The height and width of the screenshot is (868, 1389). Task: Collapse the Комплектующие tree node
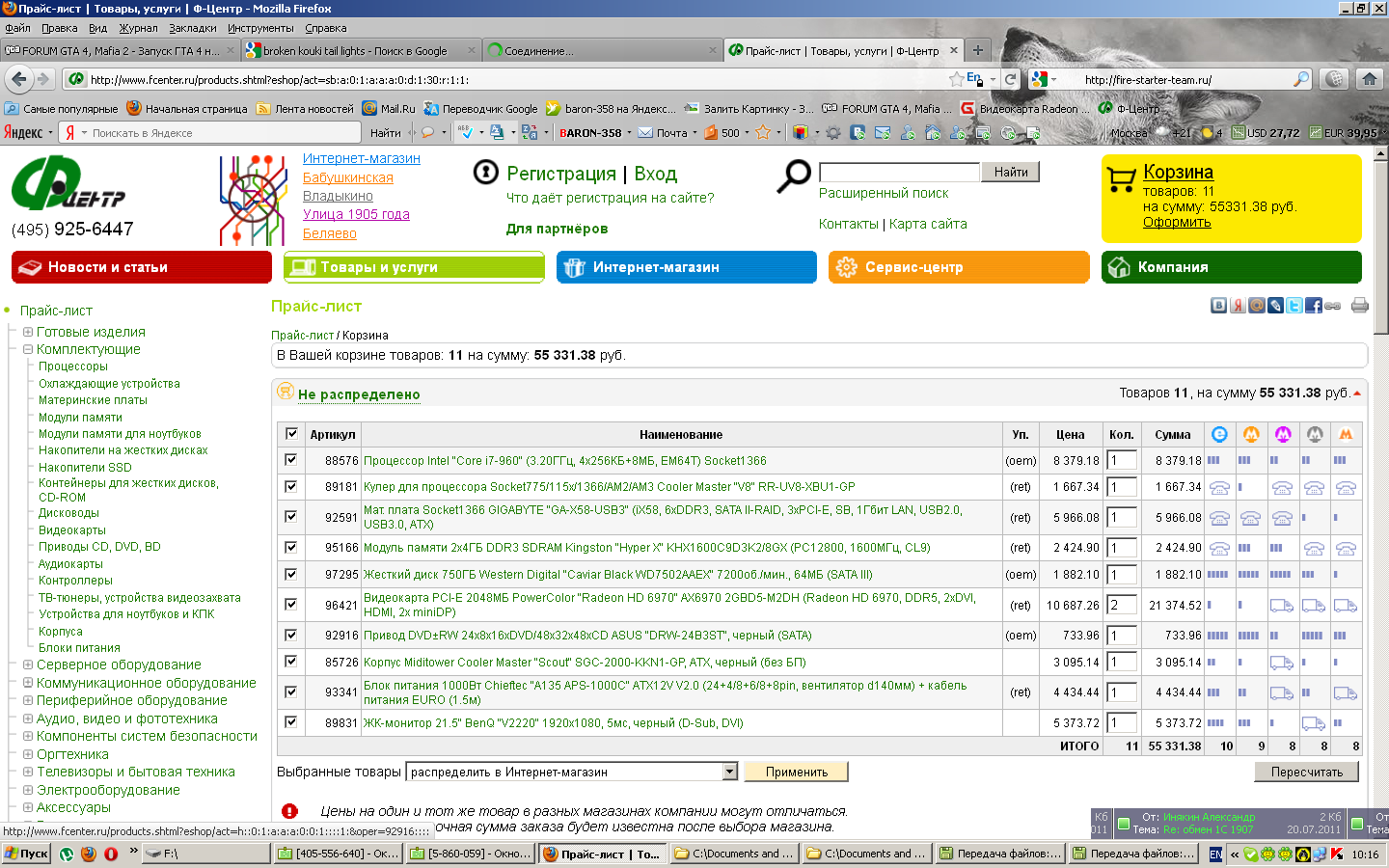[28, 349]
